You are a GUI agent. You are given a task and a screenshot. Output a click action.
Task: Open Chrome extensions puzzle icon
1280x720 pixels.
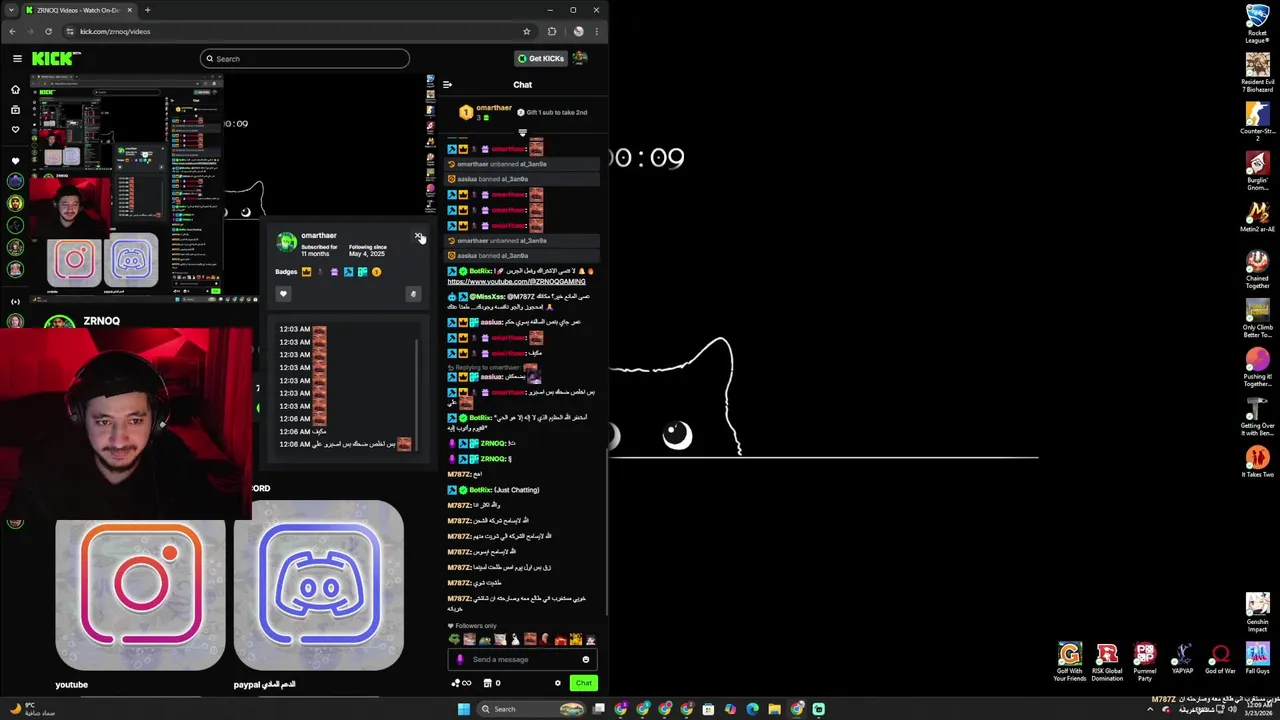pos(551,31)
